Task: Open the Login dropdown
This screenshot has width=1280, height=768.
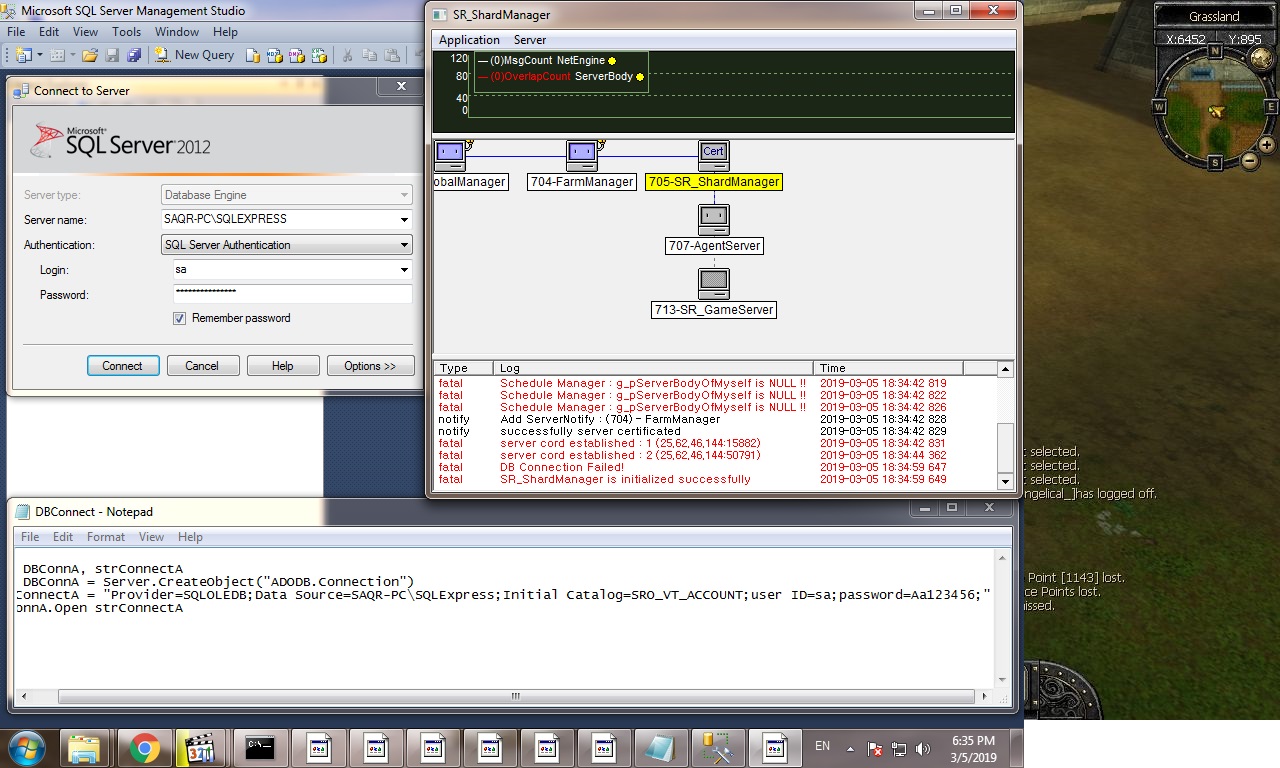Action: pyautogui.click(x=404, y=269)
